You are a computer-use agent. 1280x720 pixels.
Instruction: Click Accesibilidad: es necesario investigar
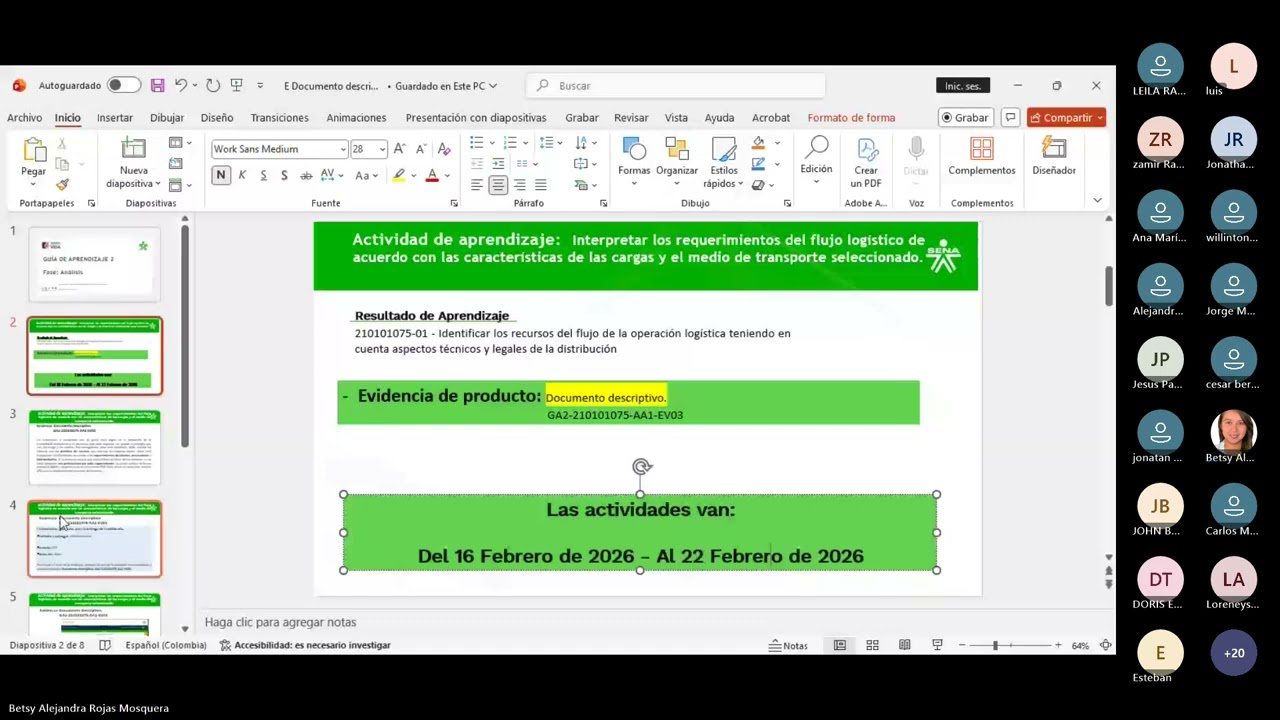(305, 646)
